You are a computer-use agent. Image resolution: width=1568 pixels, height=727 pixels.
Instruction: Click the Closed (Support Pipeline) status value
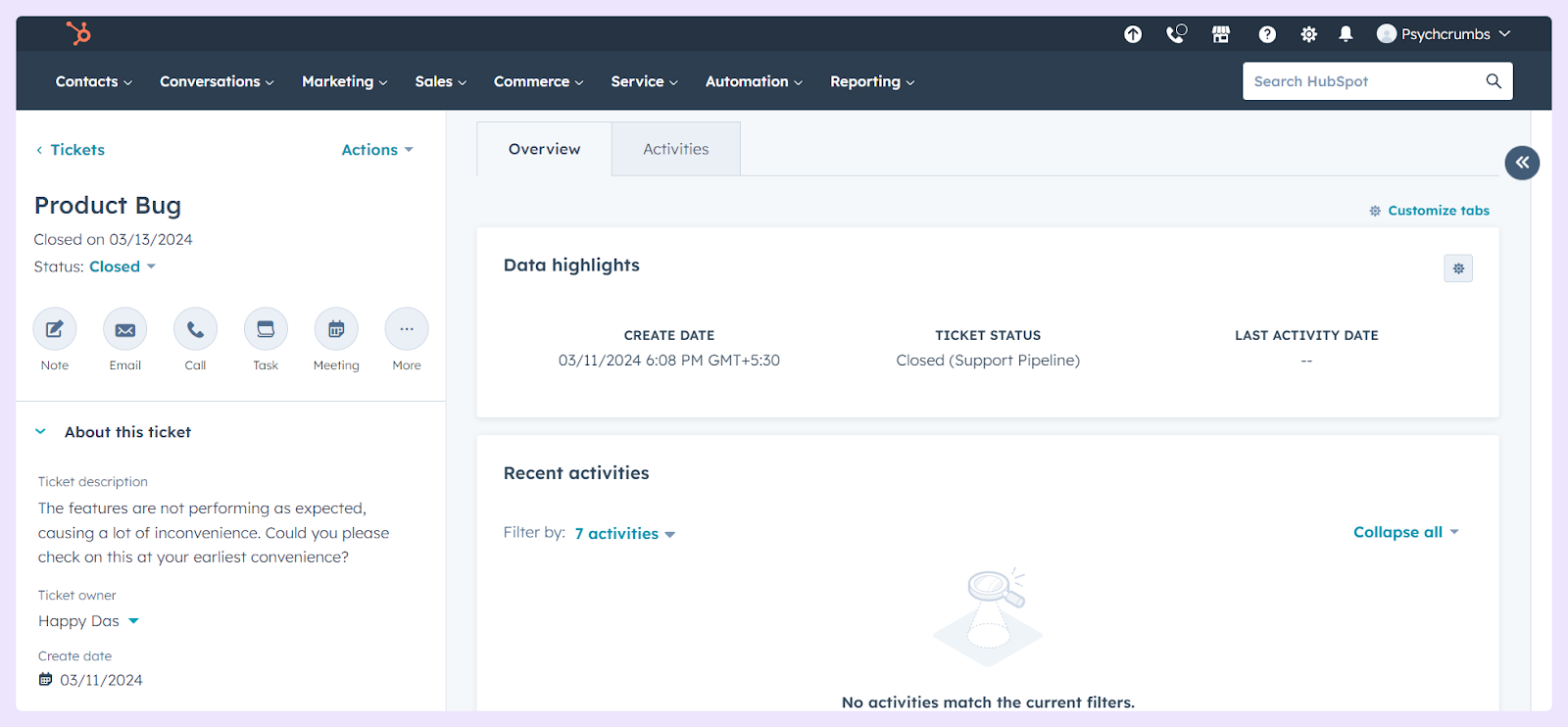[x=988, y=361]
